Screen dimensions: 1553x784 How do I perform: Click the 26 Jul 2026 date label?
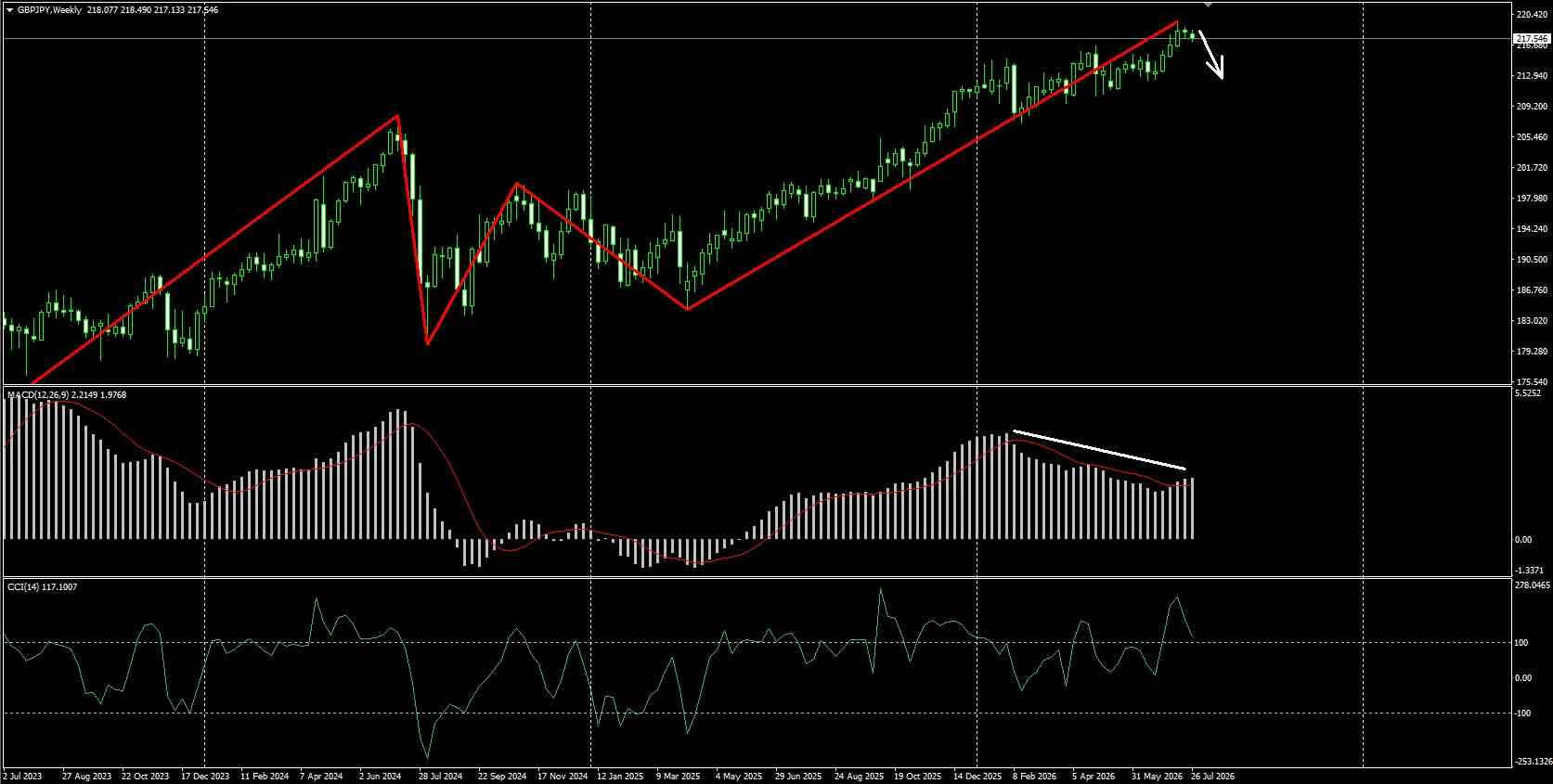point(1211,776)
